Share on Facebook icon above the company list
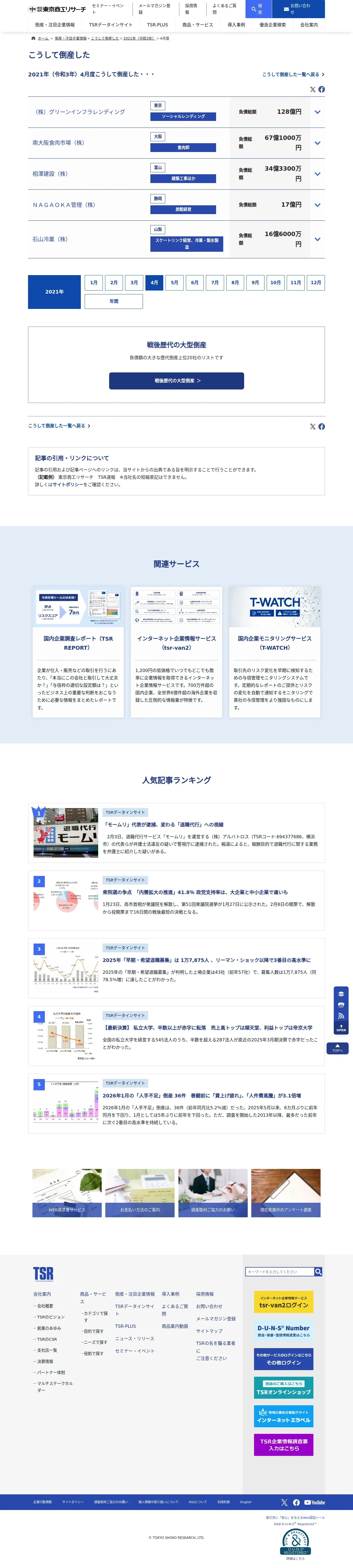Viewport: 353px width, 1568px height. pyautogui.click(x=321, y=90)
